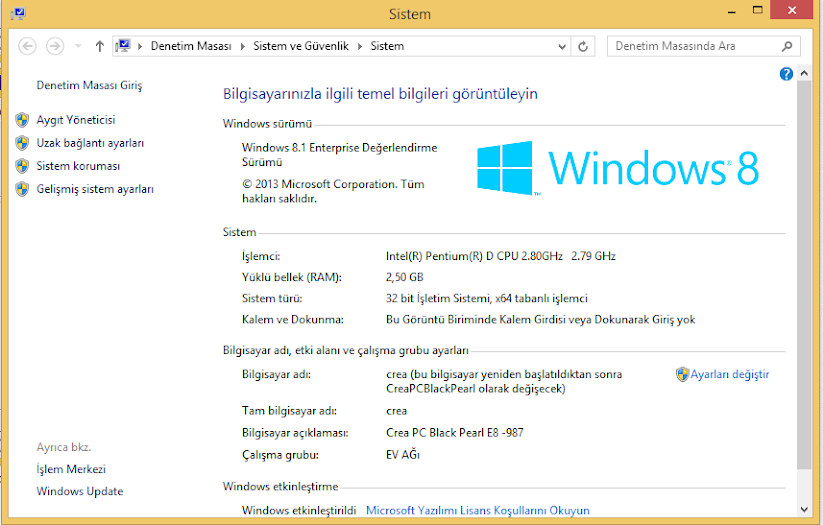Click the Windows etkinleştirildi status text
823x525 pixels.
click(299, 510)
